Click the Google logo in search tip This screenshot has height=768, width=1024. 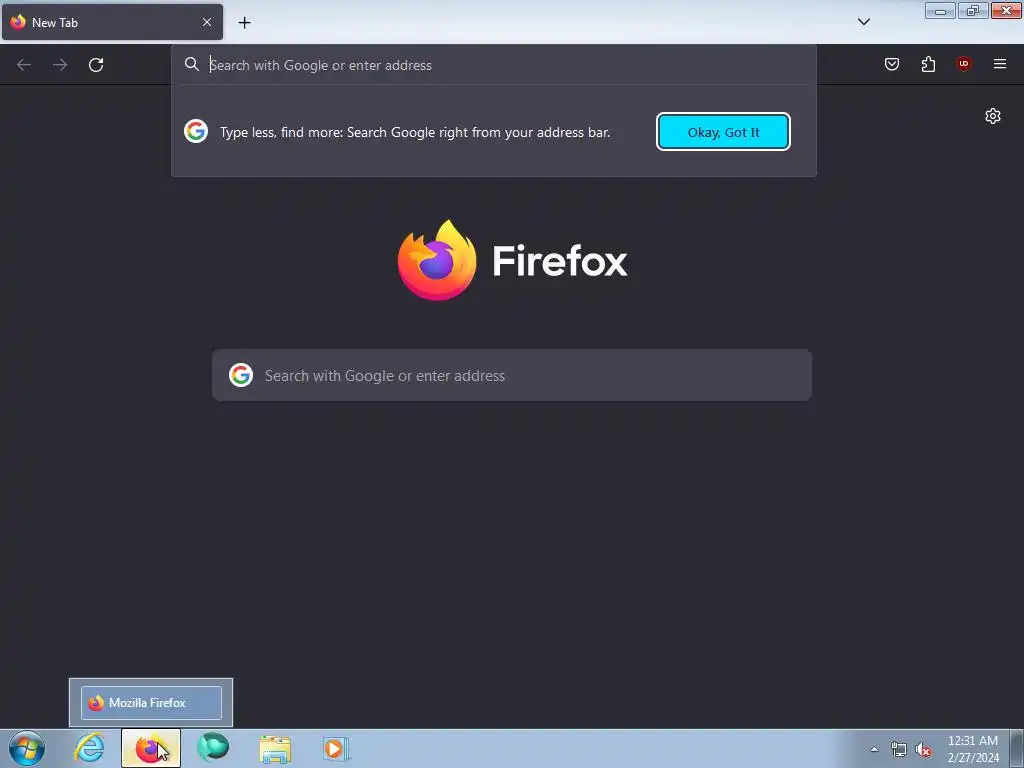196,131
